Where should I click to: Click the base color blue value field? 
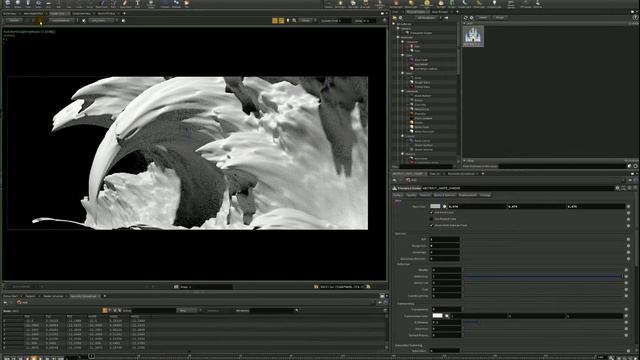point(596,207)
